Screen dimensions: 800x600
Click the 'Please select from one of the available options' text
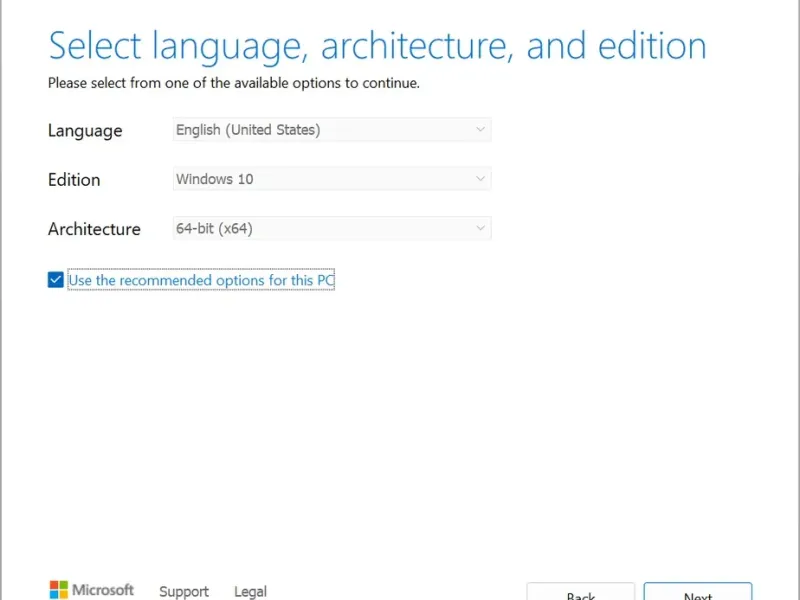pos(234,83)
